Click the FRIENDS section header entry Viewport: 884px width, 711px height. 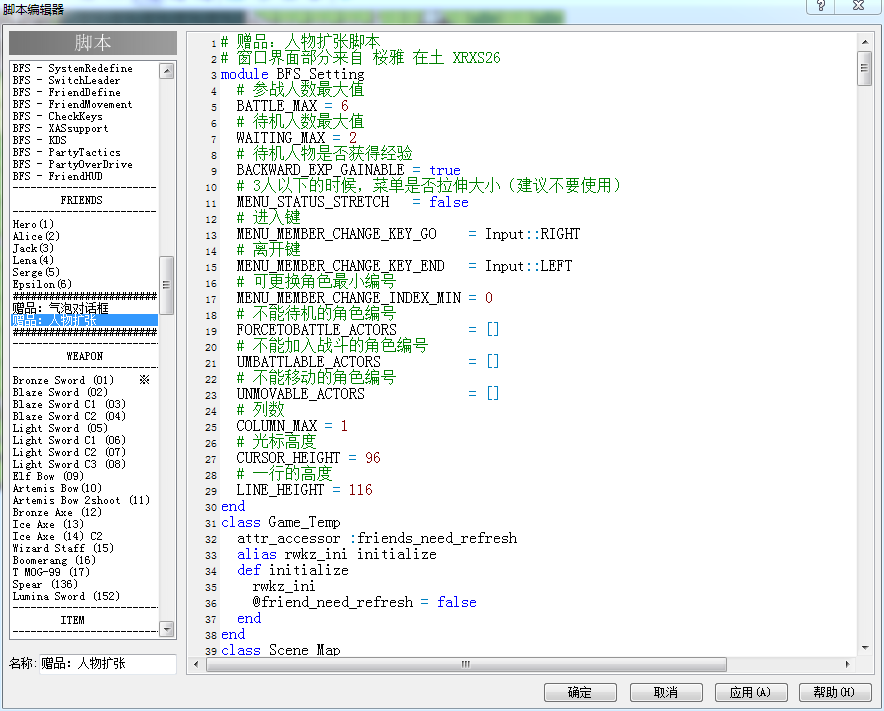(82, 201)
